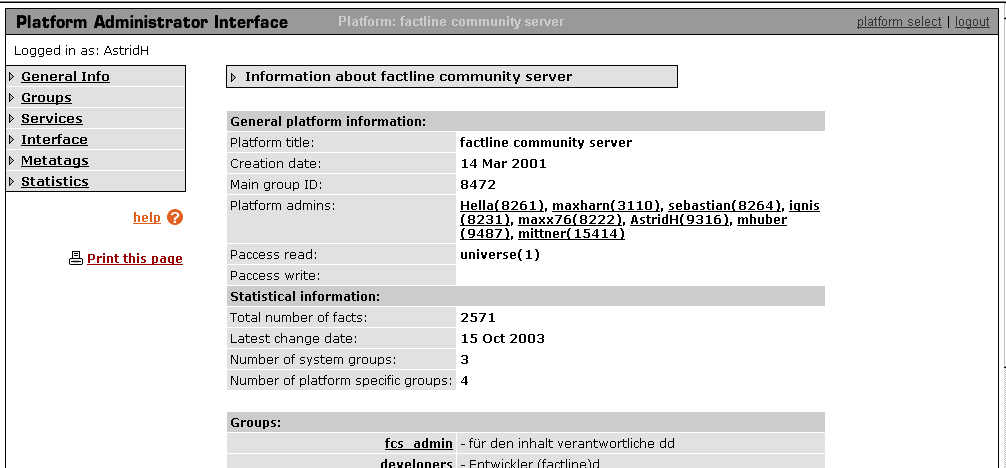Open admin Hella(8261) profile link
The height and width of the screenshot is (468, 1006).
[x=502, y=206]
